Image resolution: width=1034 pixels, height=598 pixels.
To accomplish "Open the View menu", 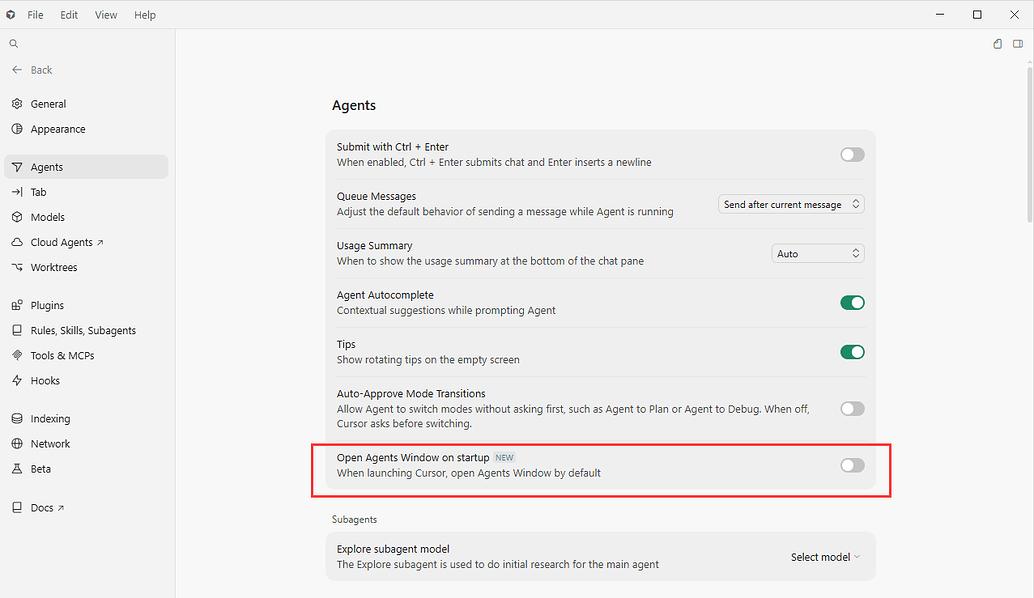I will click(x=106, y=15).
